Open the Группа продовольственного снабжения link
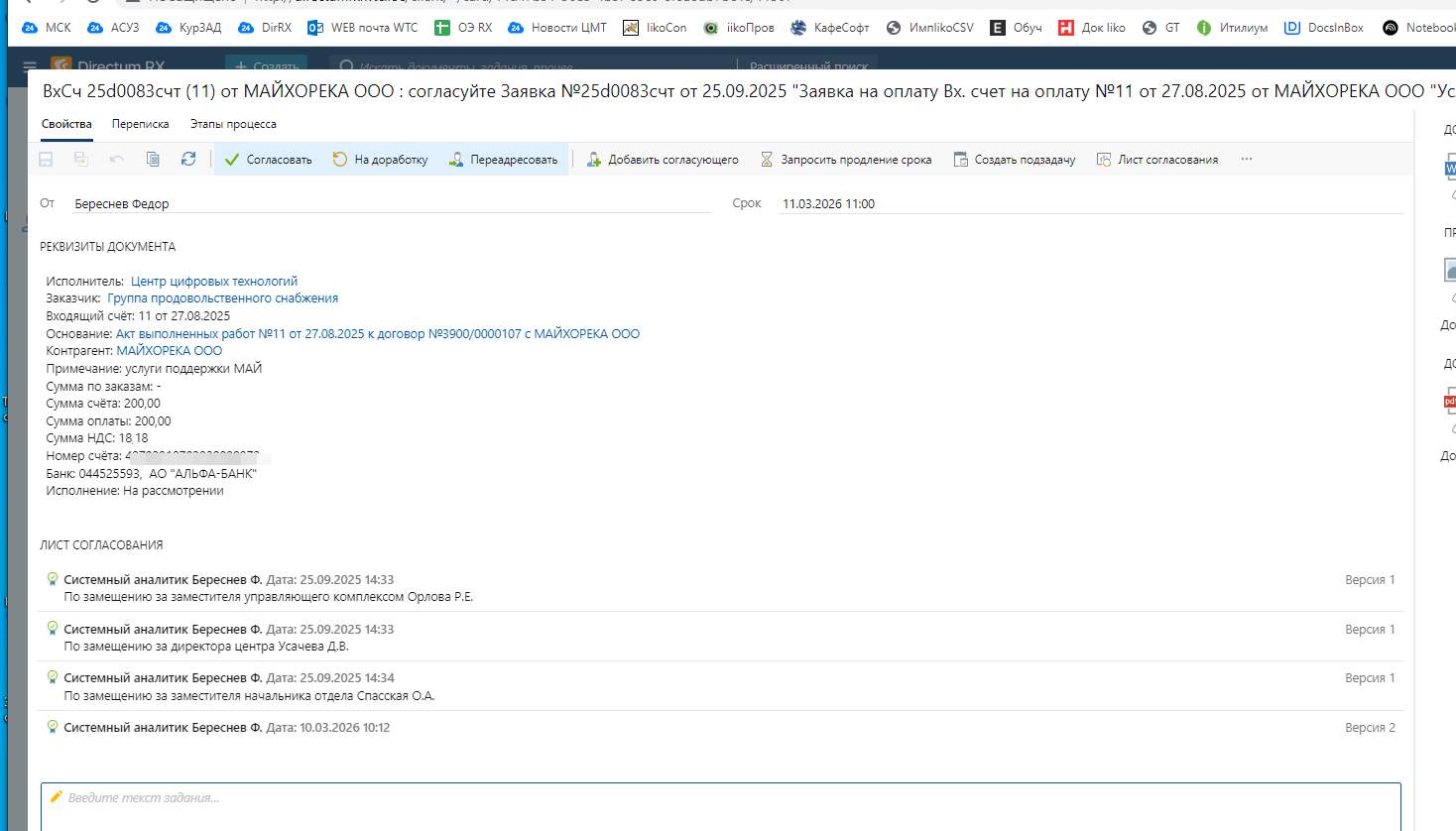Viewport: 1456px width, 831px height. tap(222, 298)
